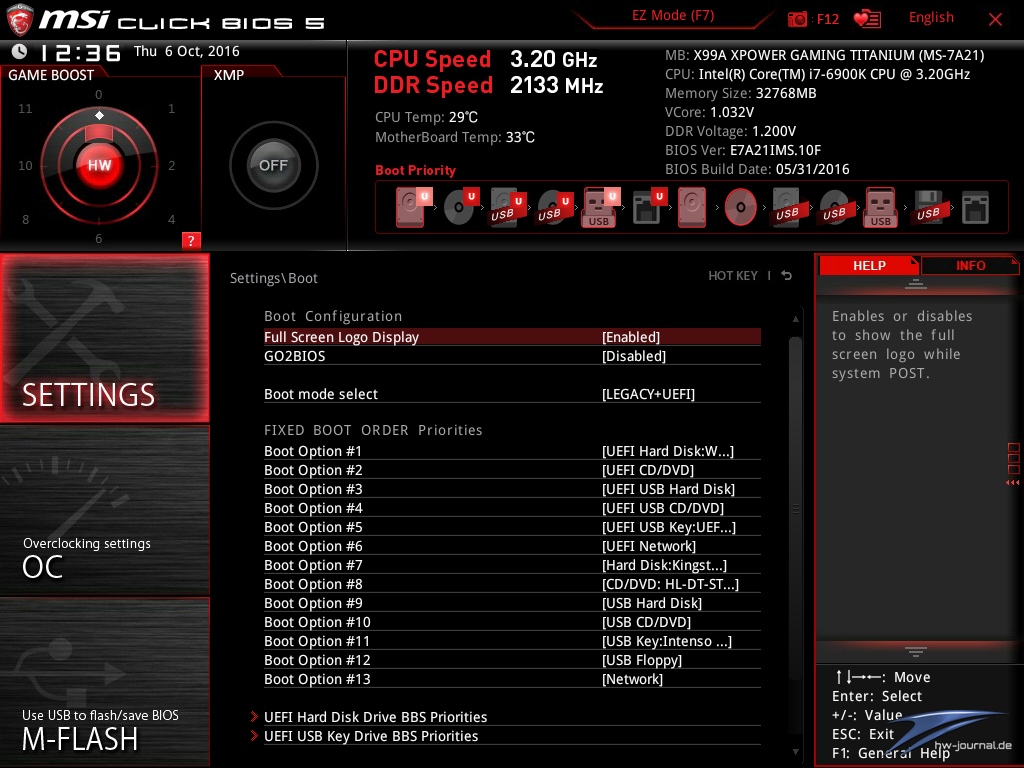Screen dimensions: 1024x768
Task: Switch to EZ Mode (F7)
Action: tap(673, 16)
